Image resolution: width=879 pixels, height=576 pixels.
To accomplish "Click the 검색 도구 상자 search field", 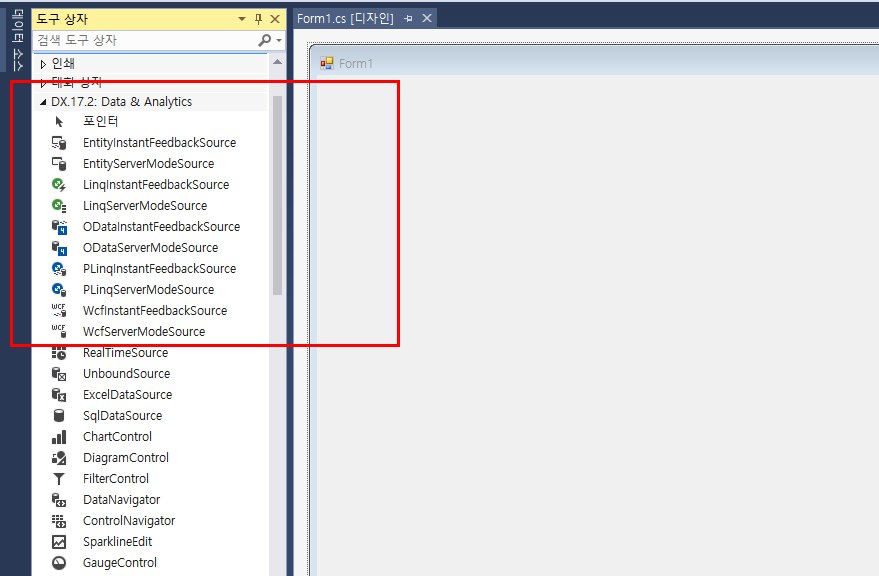I will click(146, 40).
